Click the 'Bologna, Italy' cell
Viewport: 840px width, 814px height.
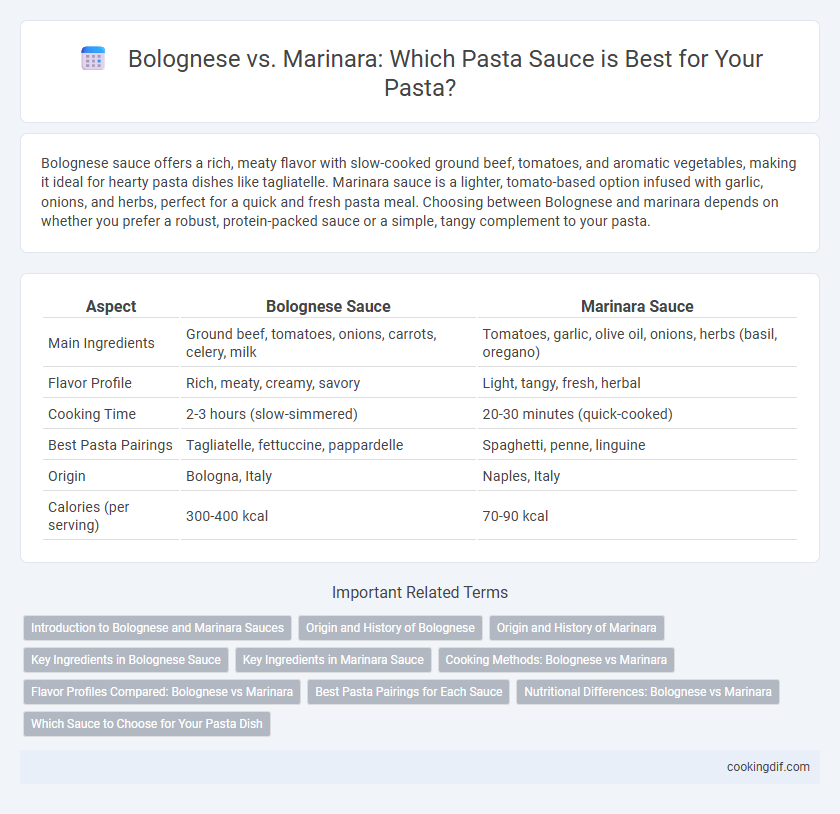(328, 476)
